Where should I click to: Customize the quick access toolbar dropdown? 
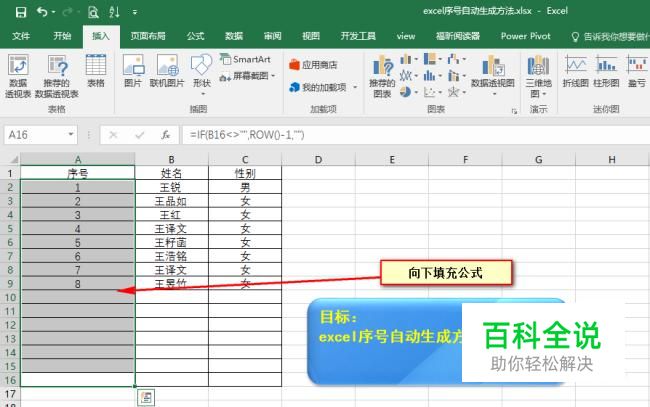click(x=135, y=12)
